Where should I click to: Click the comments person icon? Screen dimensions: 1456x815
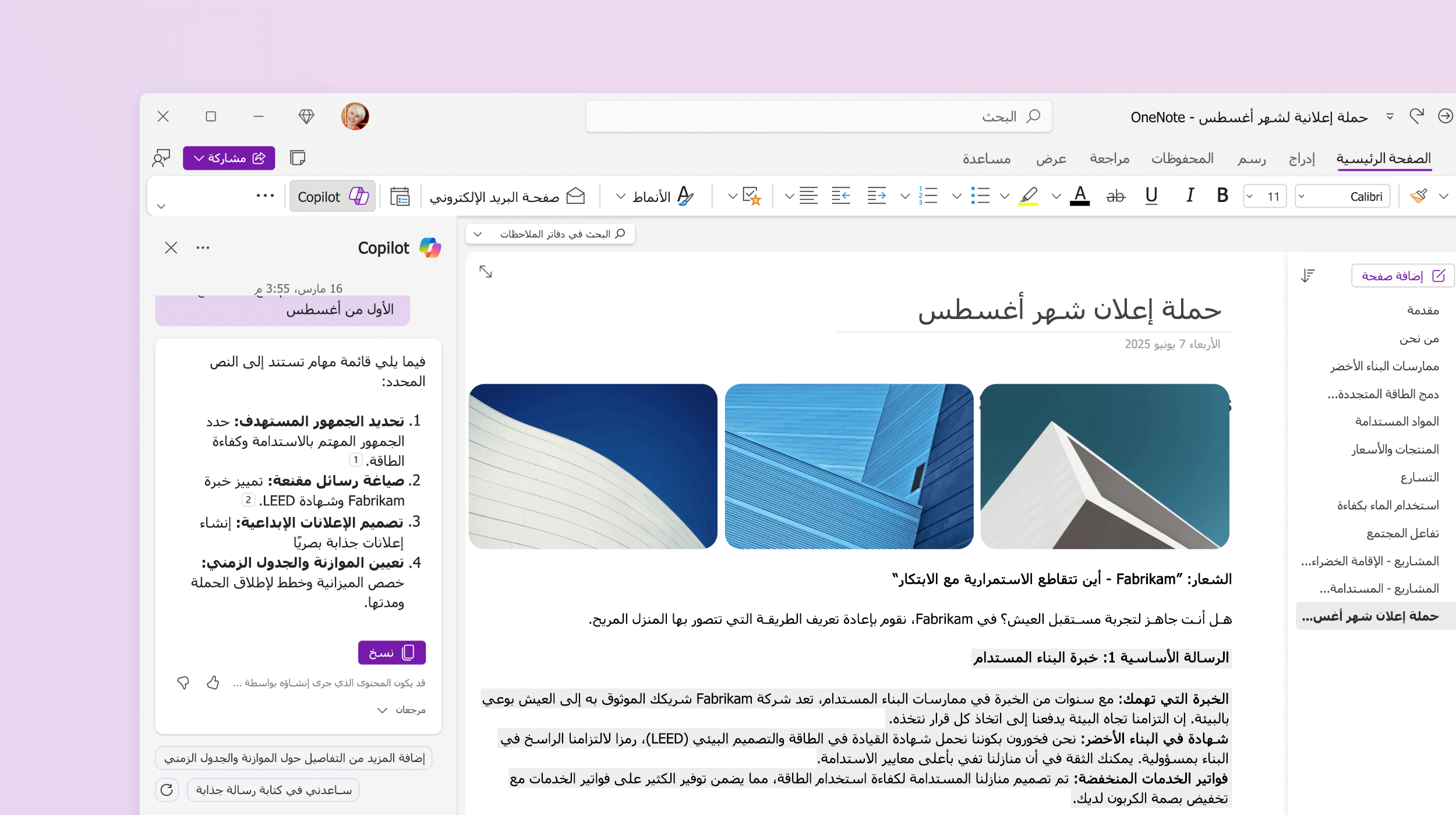(x=161, y=158)
